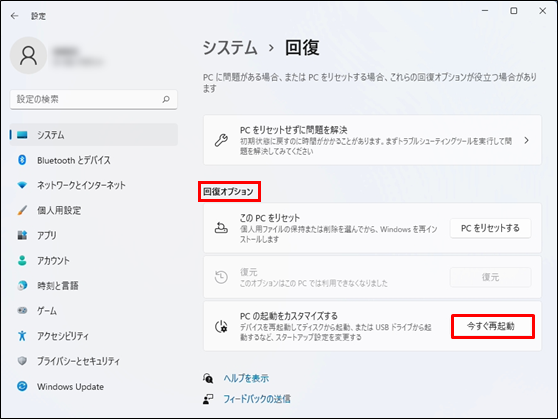Open Bluetooth とデバイス settings
558x419 pixels.
pyautogui.click(x=94, y=160)
